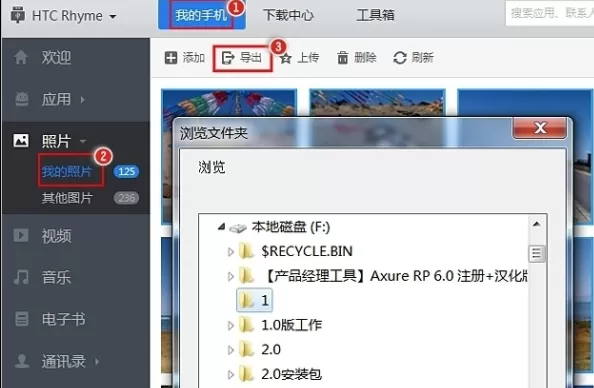The width and height of the screenshot is (594, 388).
Task: Click 添加 text in the toolbar
Action: coord(194,58)
